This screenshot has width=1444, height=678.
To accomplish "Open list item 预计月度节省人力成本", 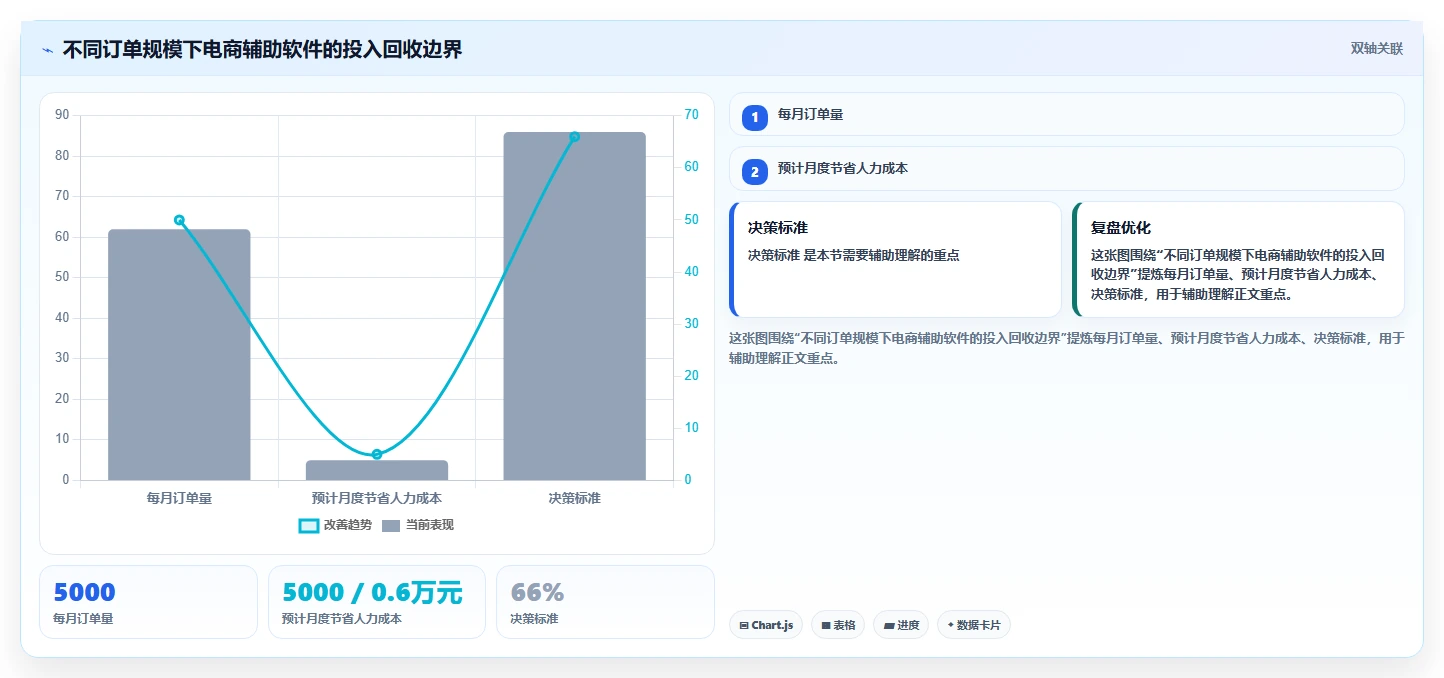I will tap(1066, 168).
